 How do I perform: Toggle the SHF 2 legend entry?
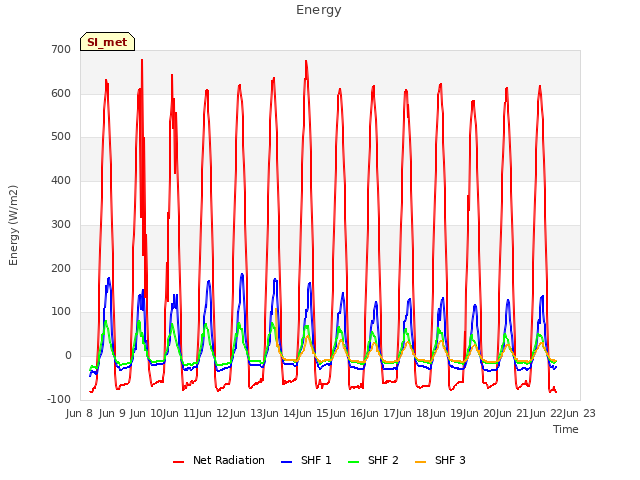pos(373,460)
